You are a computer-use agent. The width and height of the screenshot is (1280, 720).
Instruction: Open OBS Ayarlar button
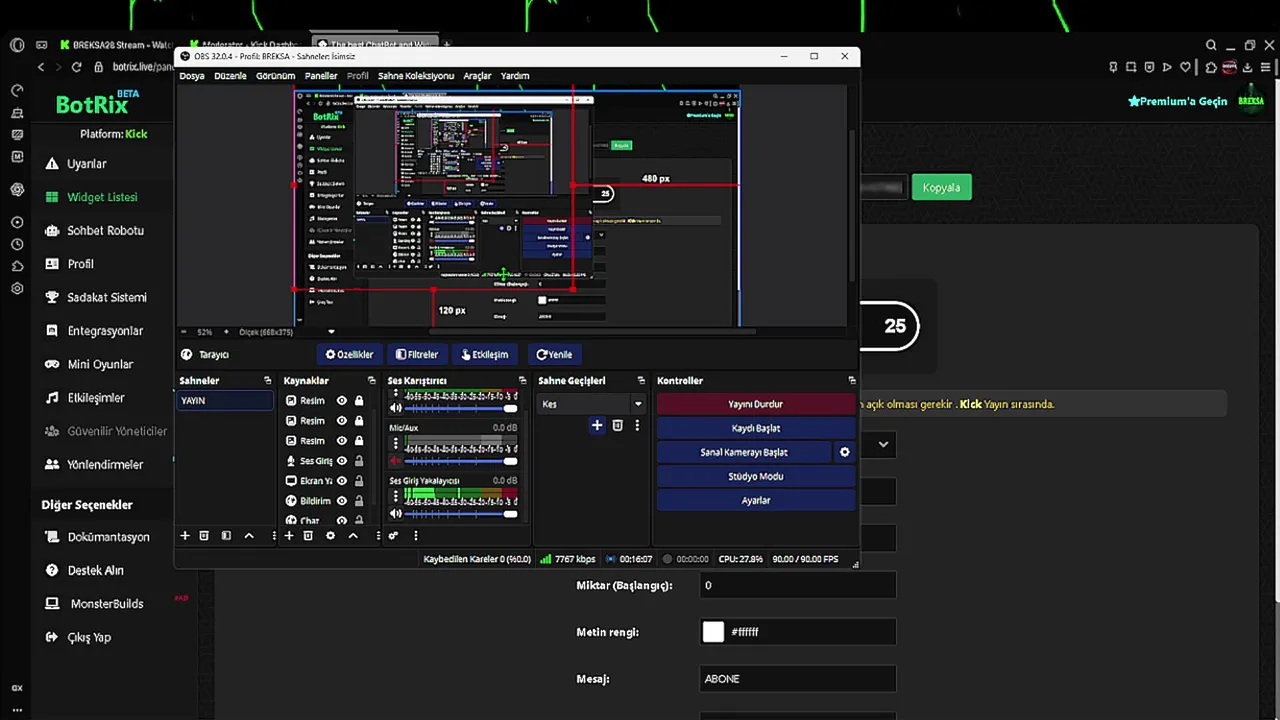coord(755,500)
